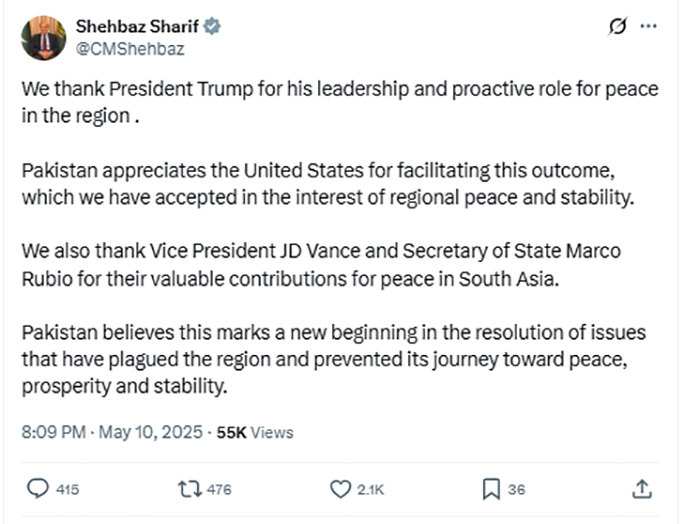Like the post with the heart icon
The height and width of the screenshot is (524, 700).
pos(340,489)
